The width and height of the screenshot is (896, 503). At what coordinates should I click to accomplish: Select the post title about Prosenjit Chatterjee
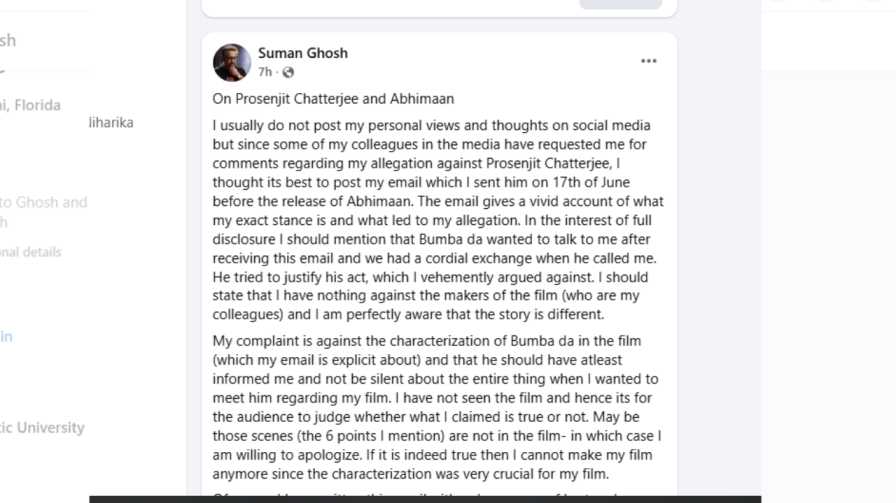click(333, 99)
